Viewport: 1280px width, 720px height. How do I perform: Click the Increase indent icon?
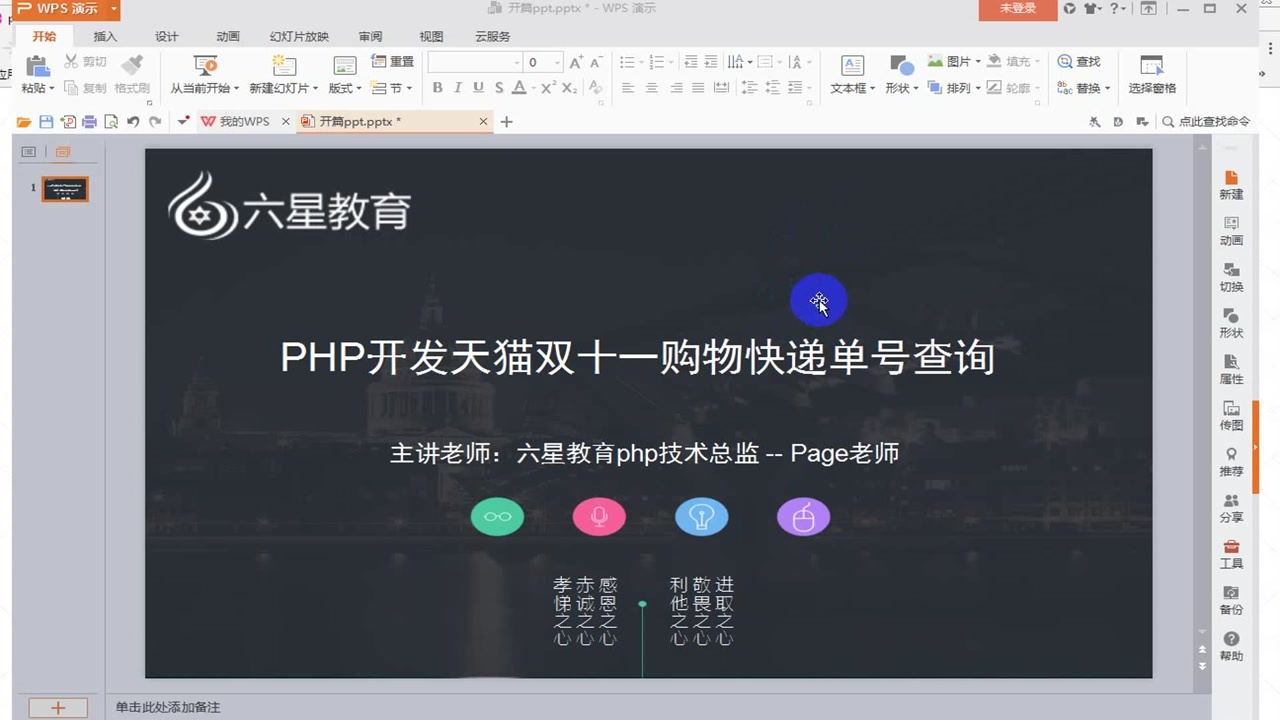click(x=711, y=62)
